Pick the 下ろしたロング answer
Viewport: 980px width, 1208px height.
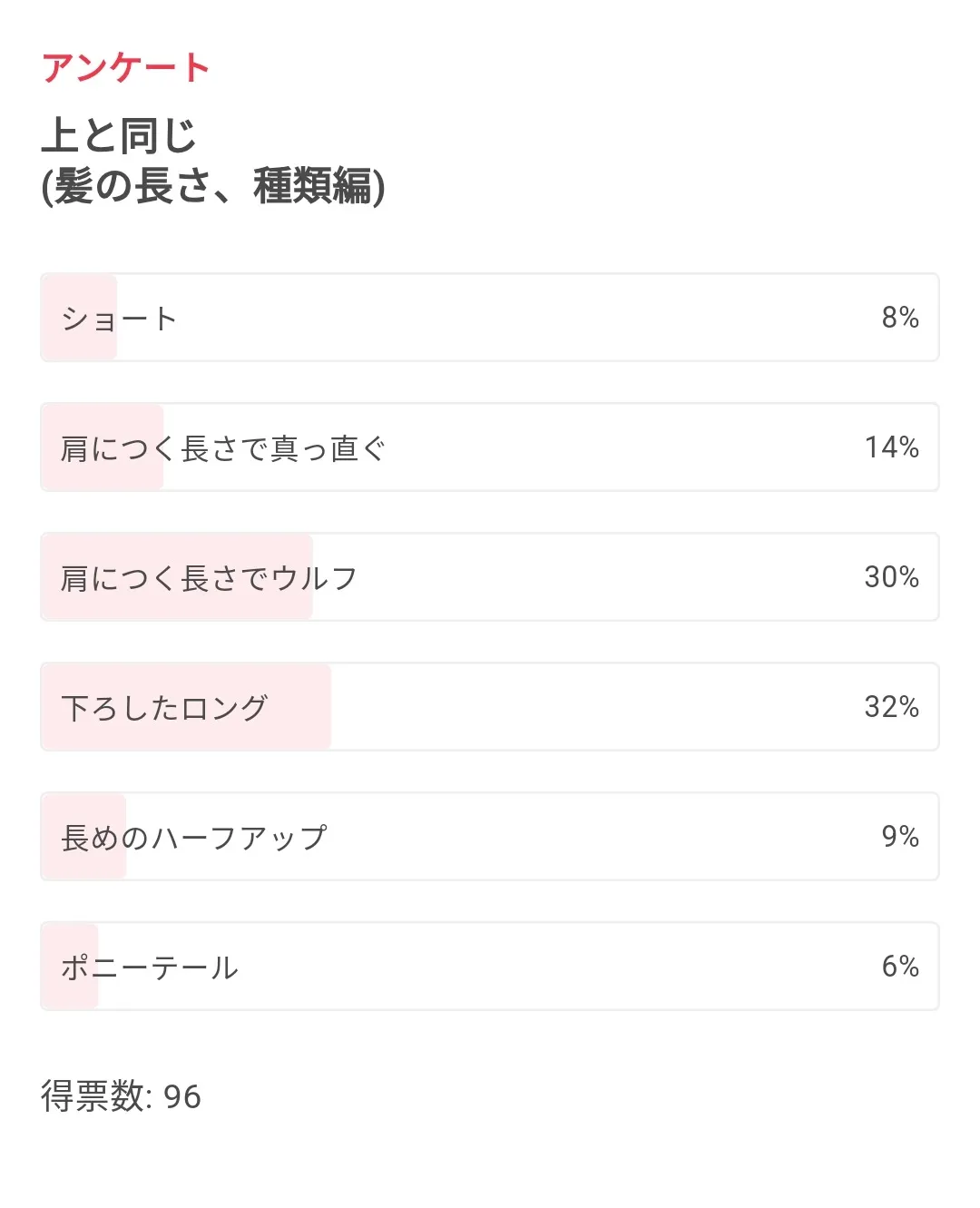click(489, 706)
